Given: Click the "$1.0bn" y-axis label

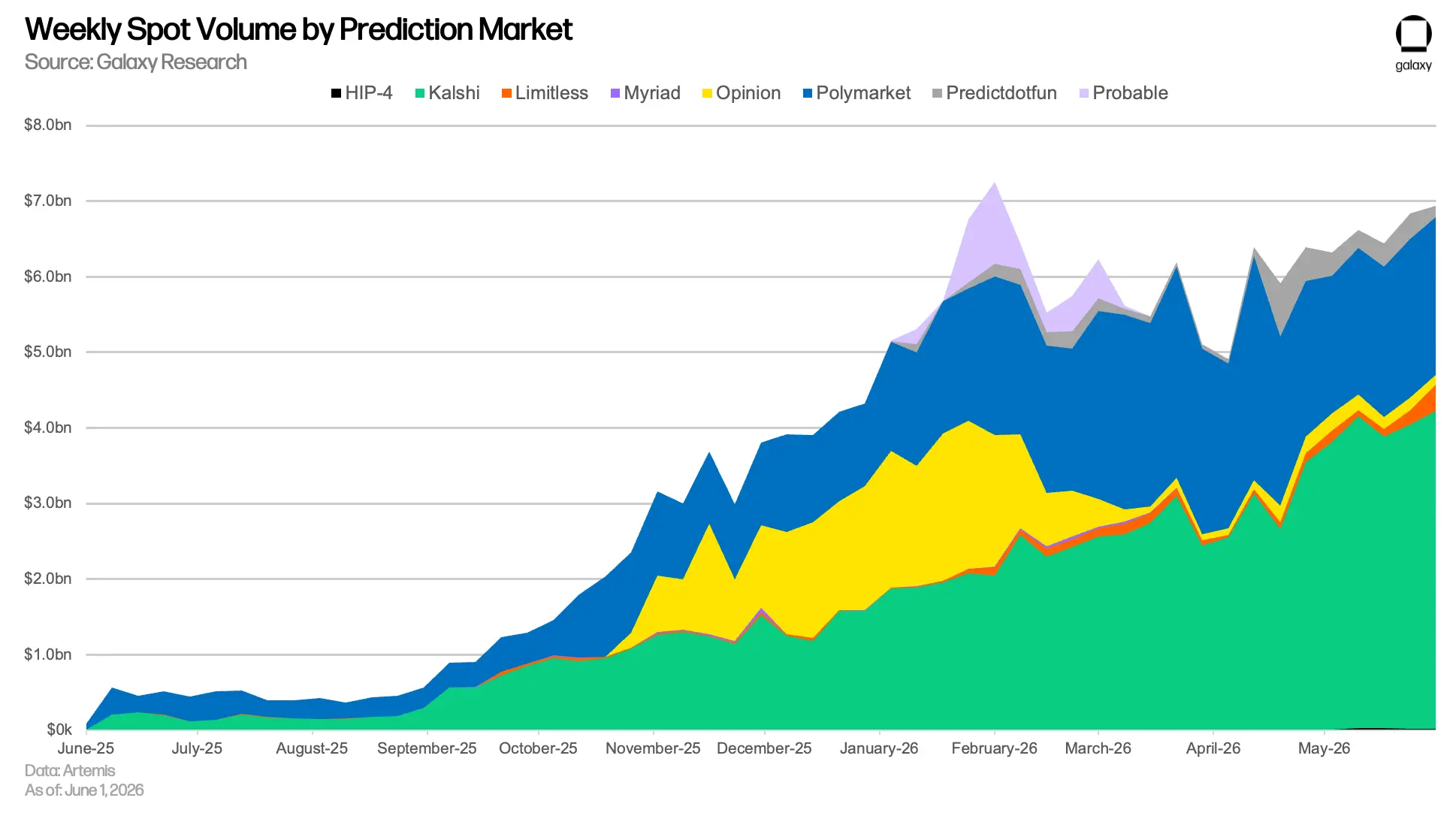Looking at the screenshot, I should [x=48, y=654].
